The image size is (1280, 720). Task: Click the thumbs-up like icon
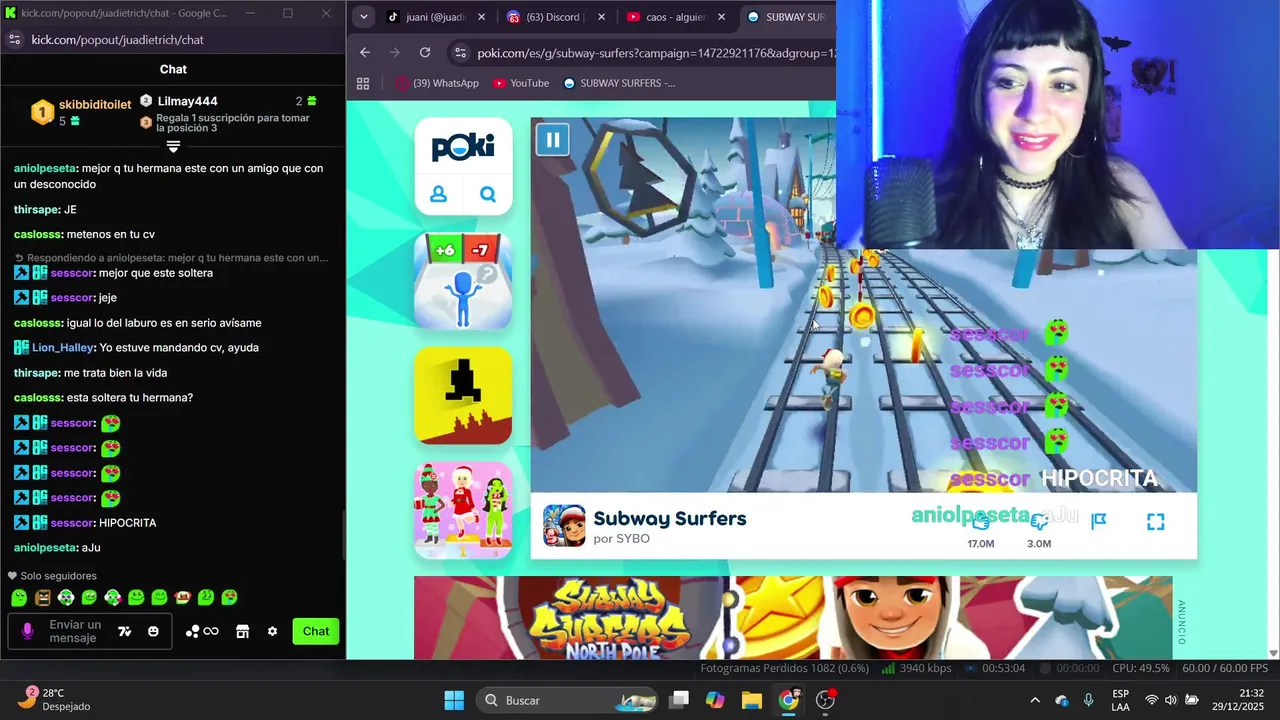tap(981, 520)
